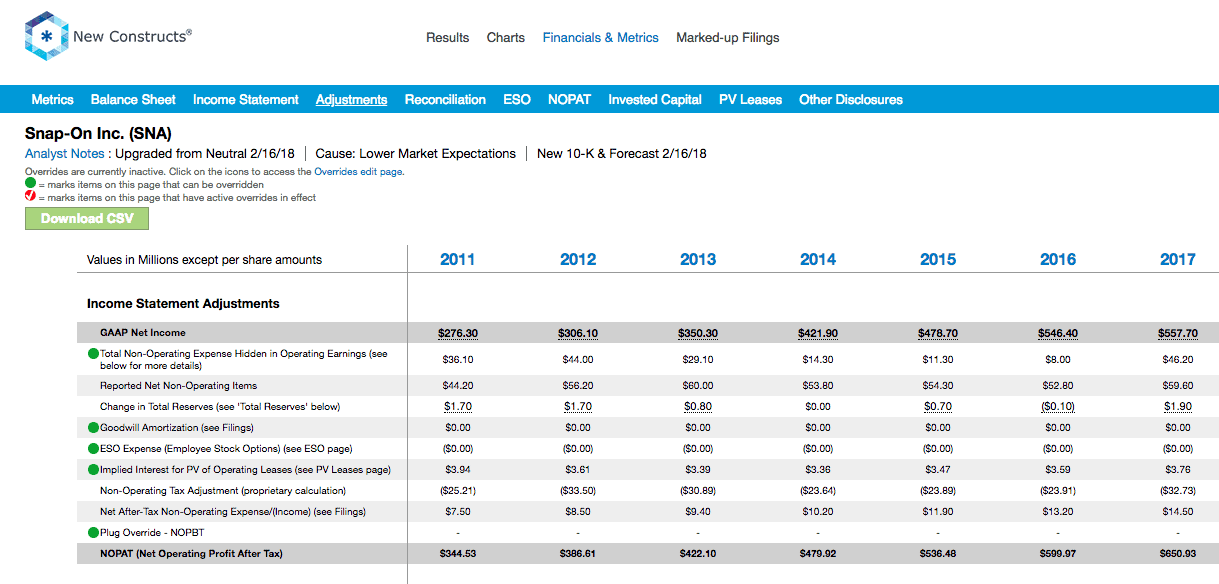Click the 2015 year column header
Viewport: 1219px width, 584px height.
(x=938, y=259)
